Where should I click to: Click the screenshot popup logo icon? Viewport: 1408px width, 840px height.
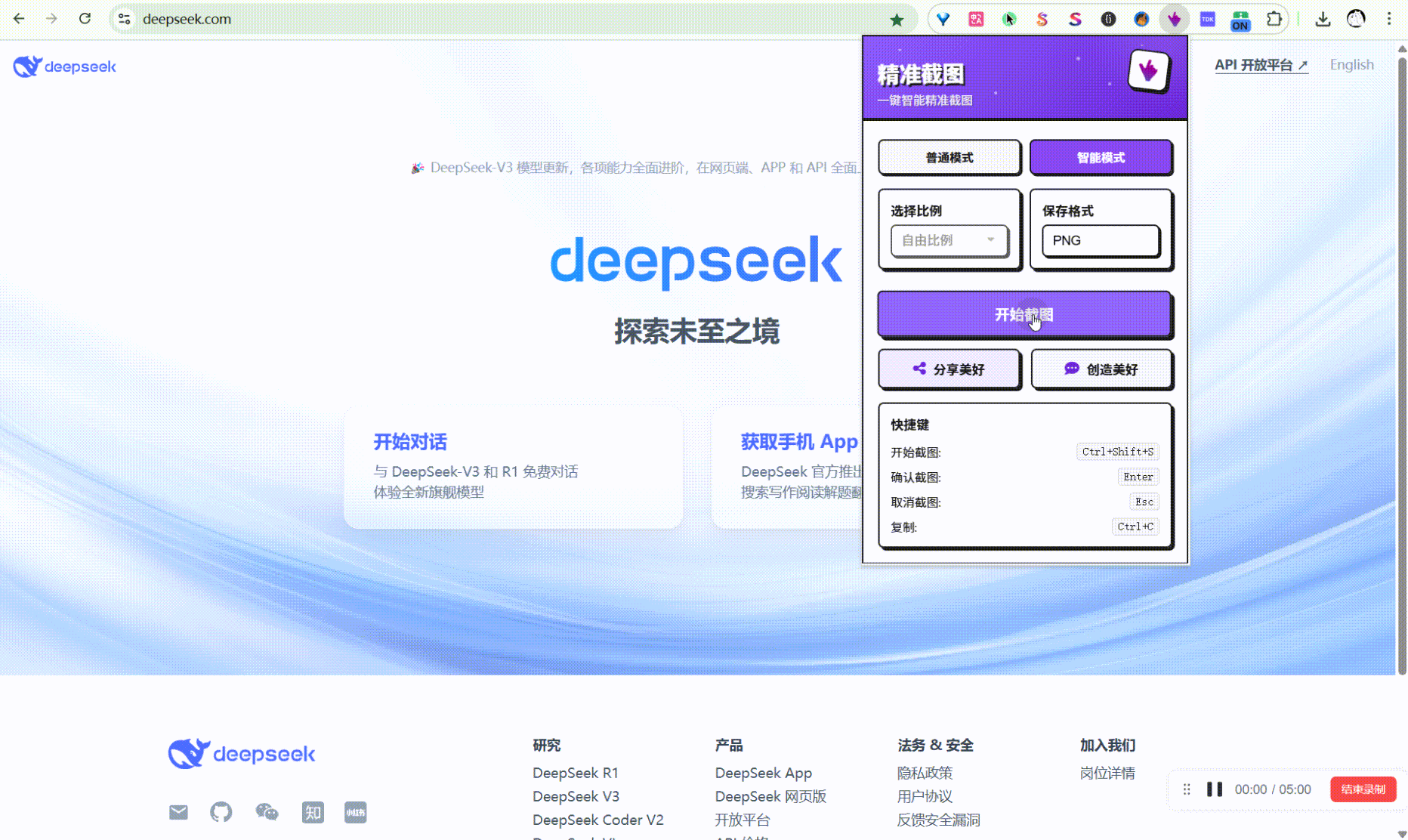tap(1148, 71)
